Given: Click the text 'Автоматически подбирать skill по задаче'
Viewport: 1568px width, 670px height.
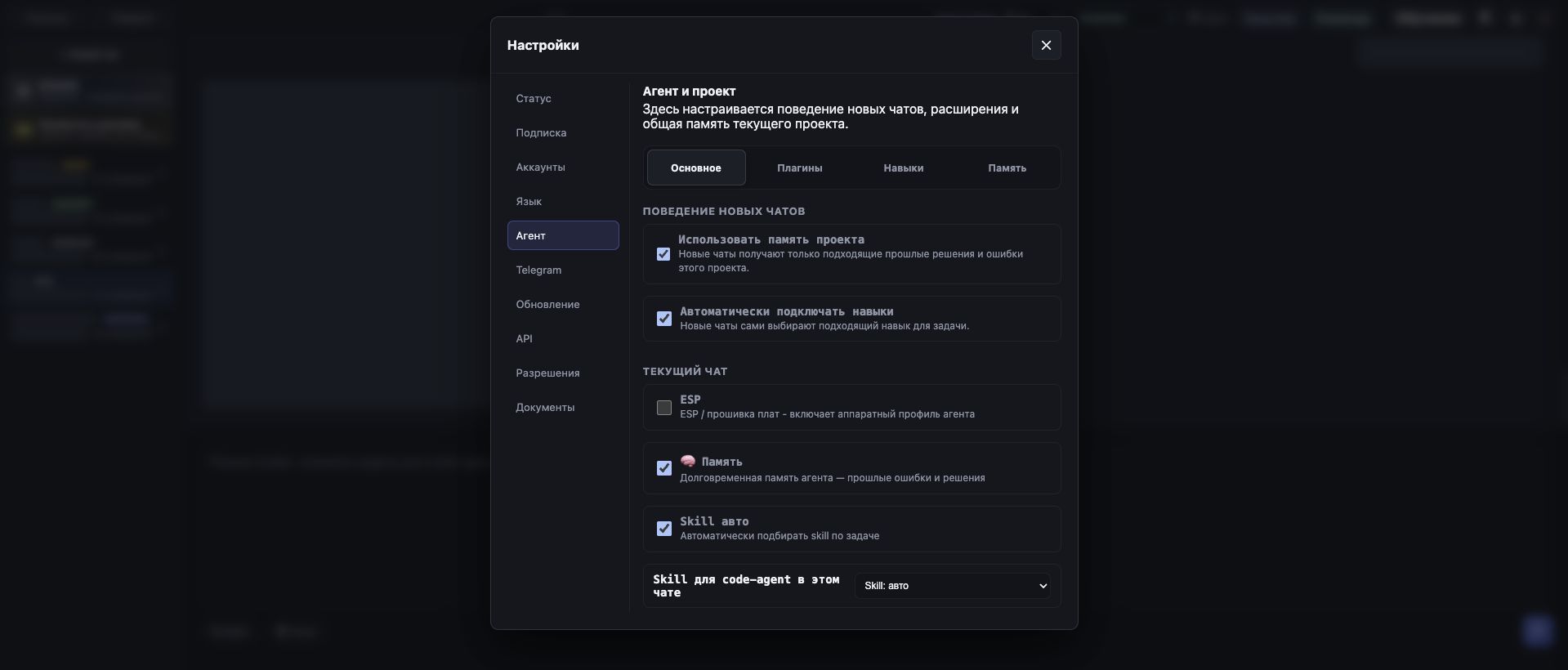Looking at the screenshot, I should [x=780, y=536].
